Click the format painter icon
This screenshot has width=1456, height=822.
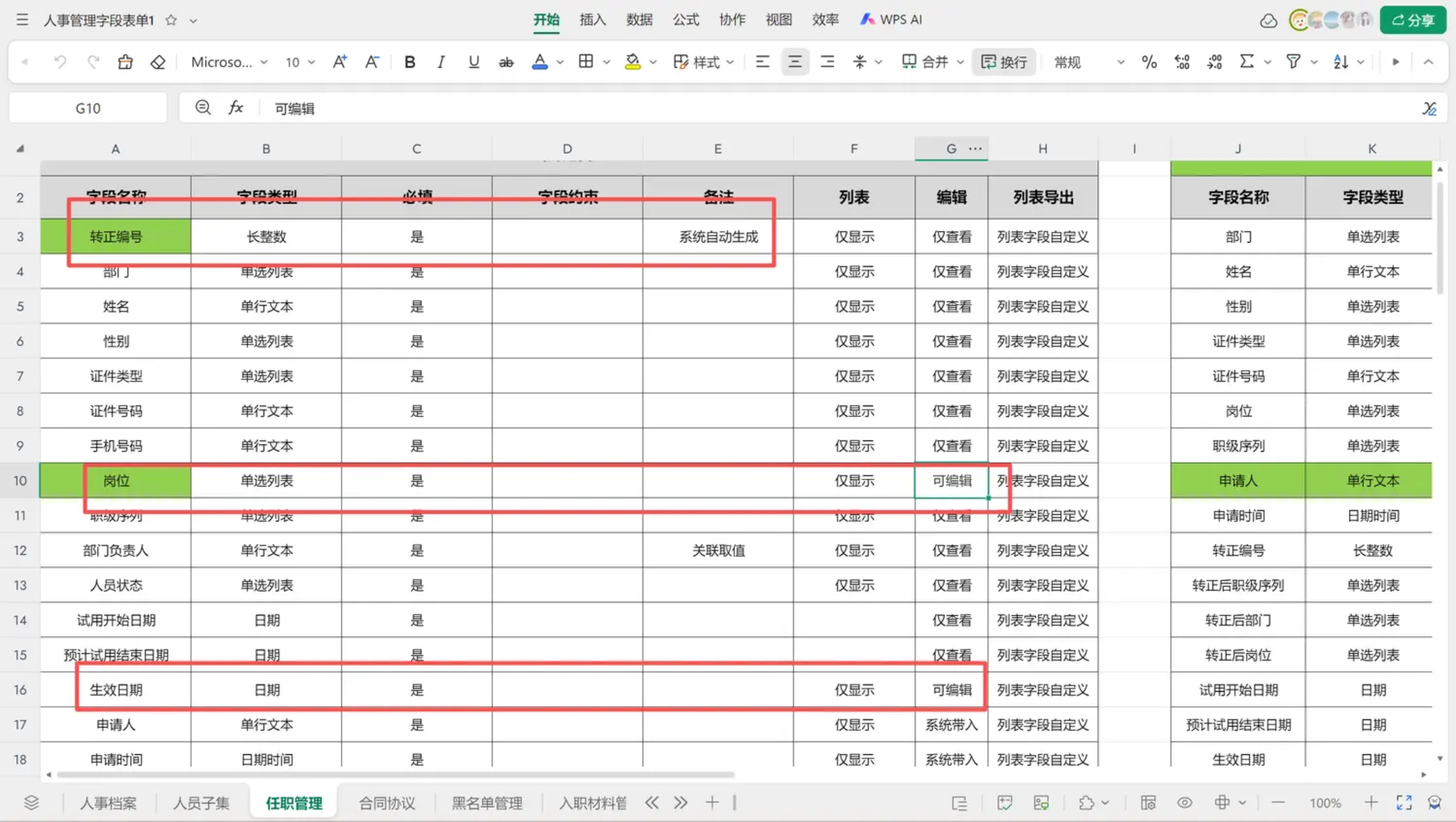[125, 62]
